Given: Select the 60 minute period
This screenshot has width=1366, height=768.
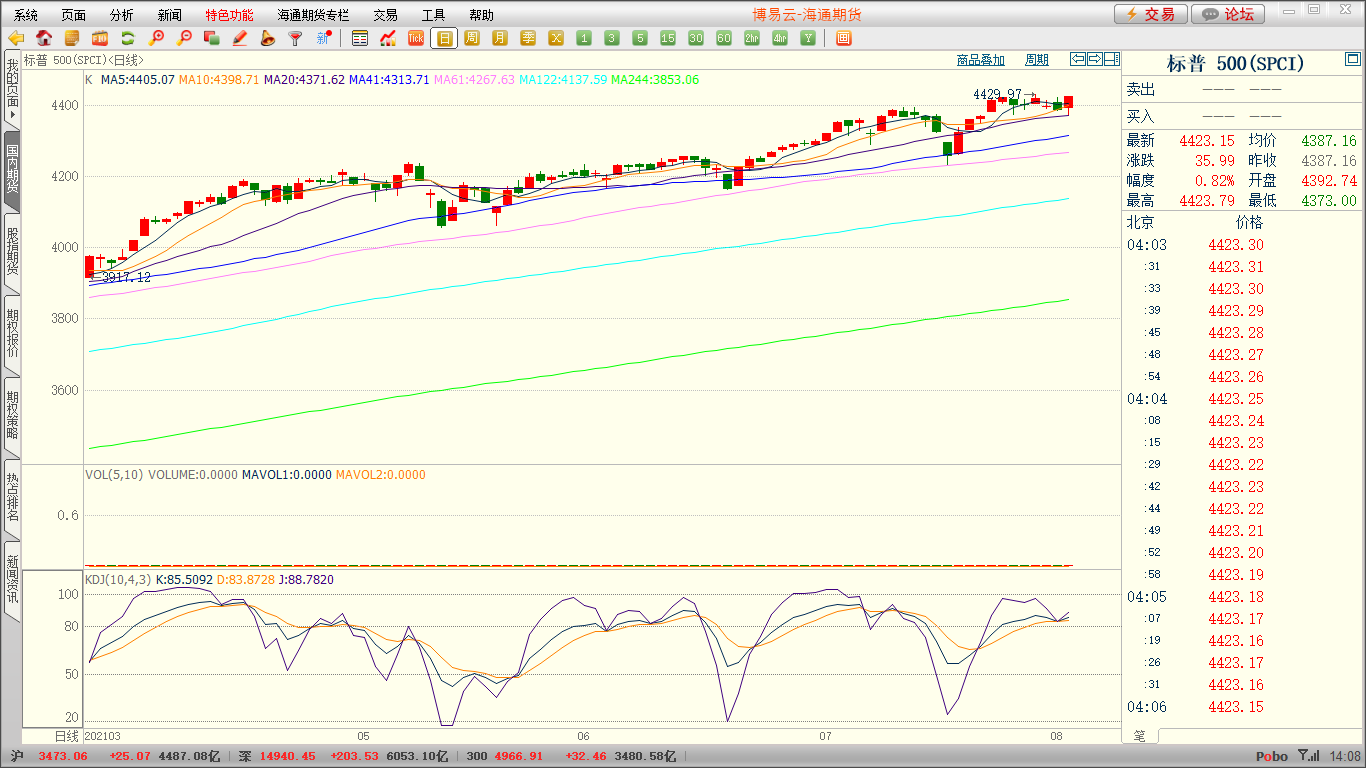Looking at the screenshot, I should [x=724, y=38].
